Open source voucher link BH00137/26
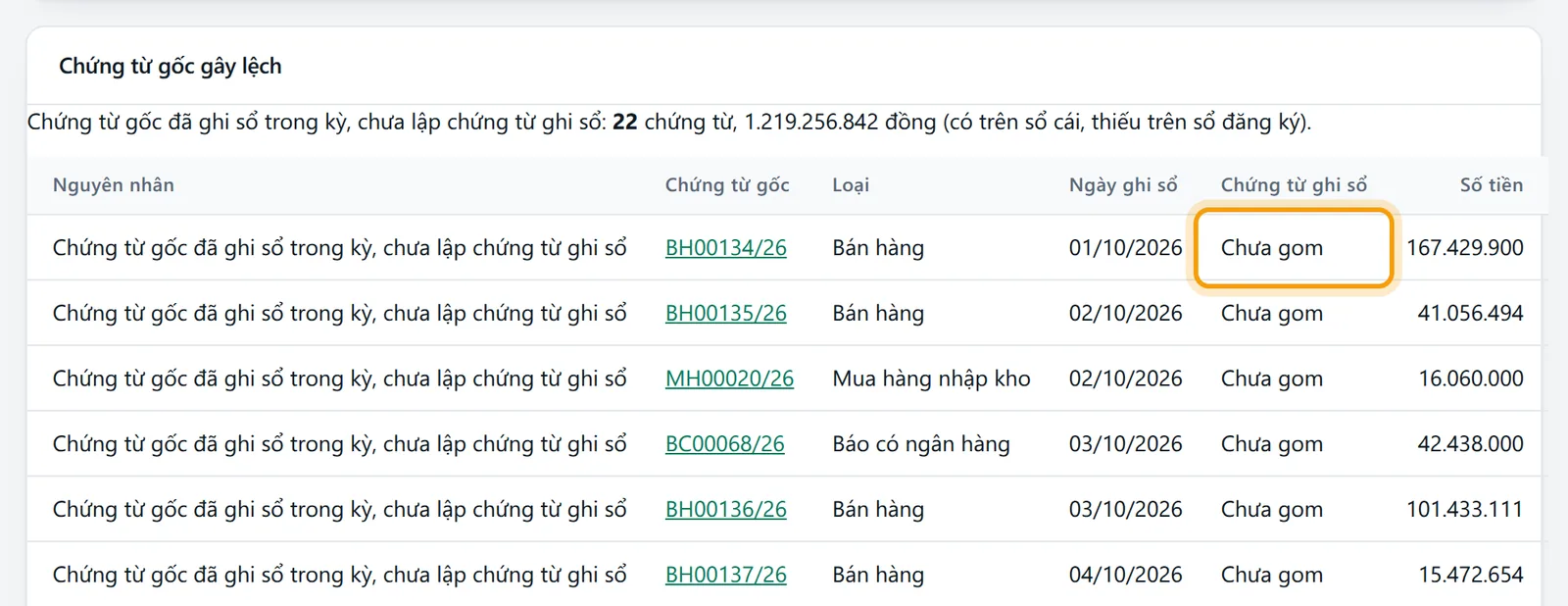This screenshot has width=1568, height=606. click(x=725, y=575)
